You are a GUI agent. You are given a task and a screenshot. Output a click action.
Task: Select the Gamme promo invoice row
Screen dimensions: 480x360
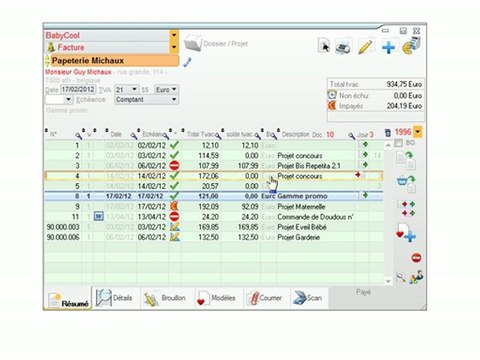tap(213, 196)
